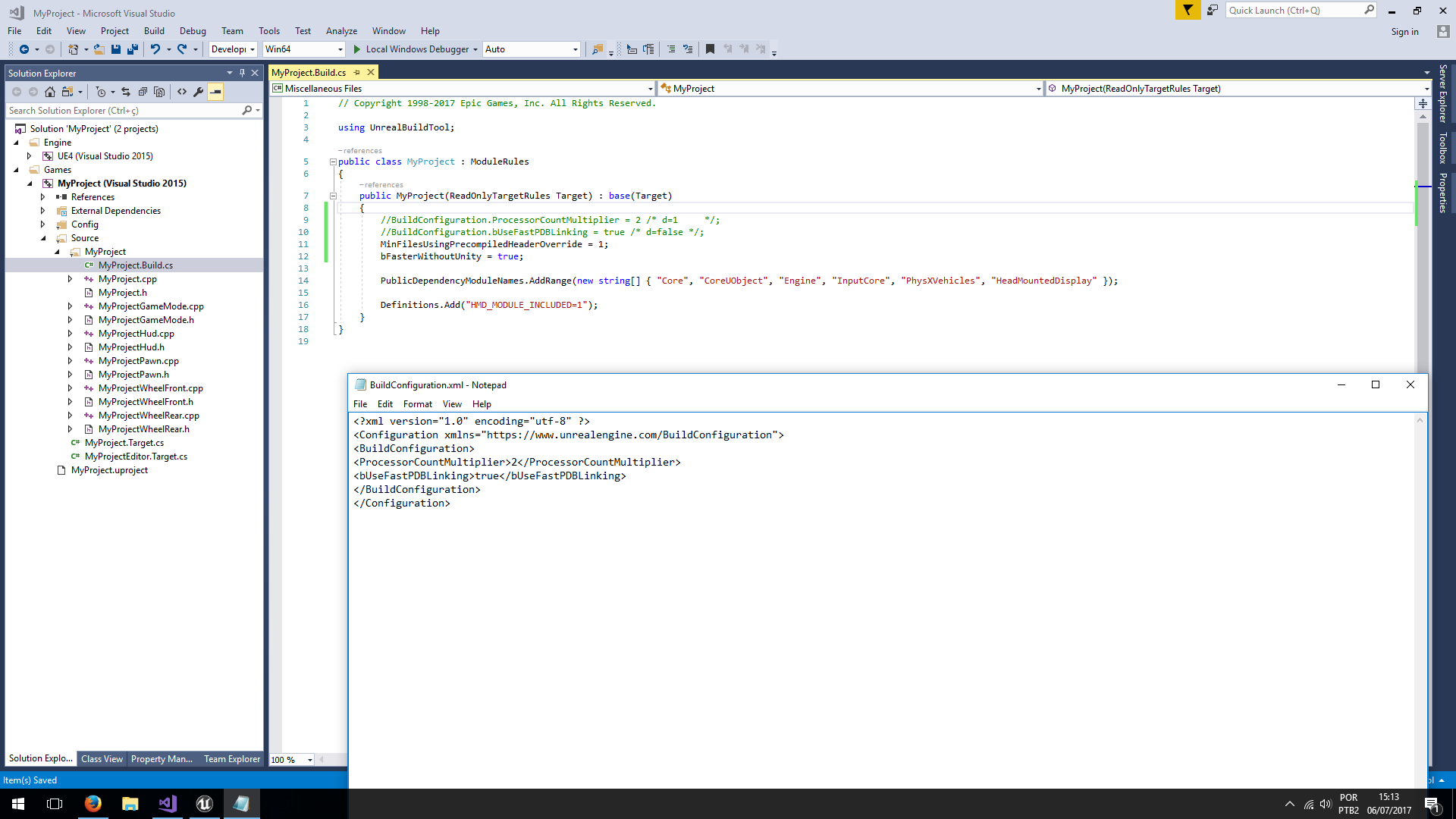1456x819 pixels.
Task: Click the Undo arrow icon
Action: [155, 49]
